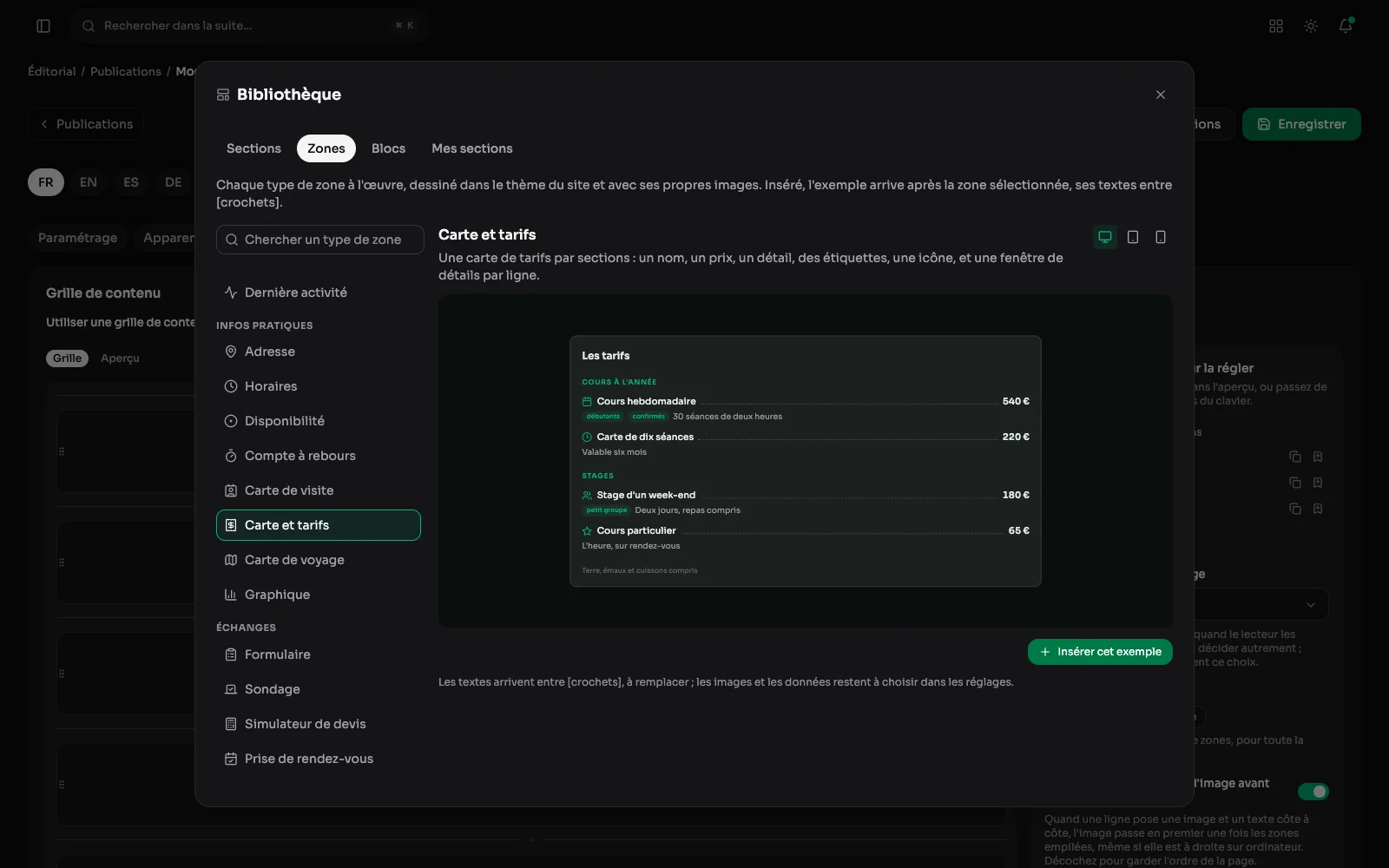The image size is (1389, 868).
Task: Select the Graphique zone type
Action: (319, 595)
